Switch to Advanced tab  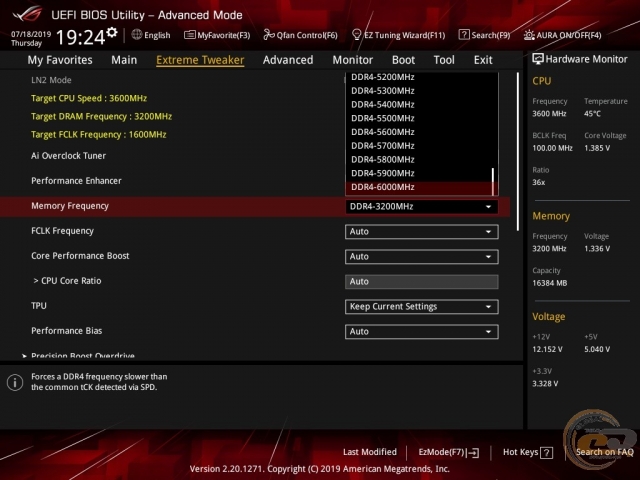pos(288,60)
